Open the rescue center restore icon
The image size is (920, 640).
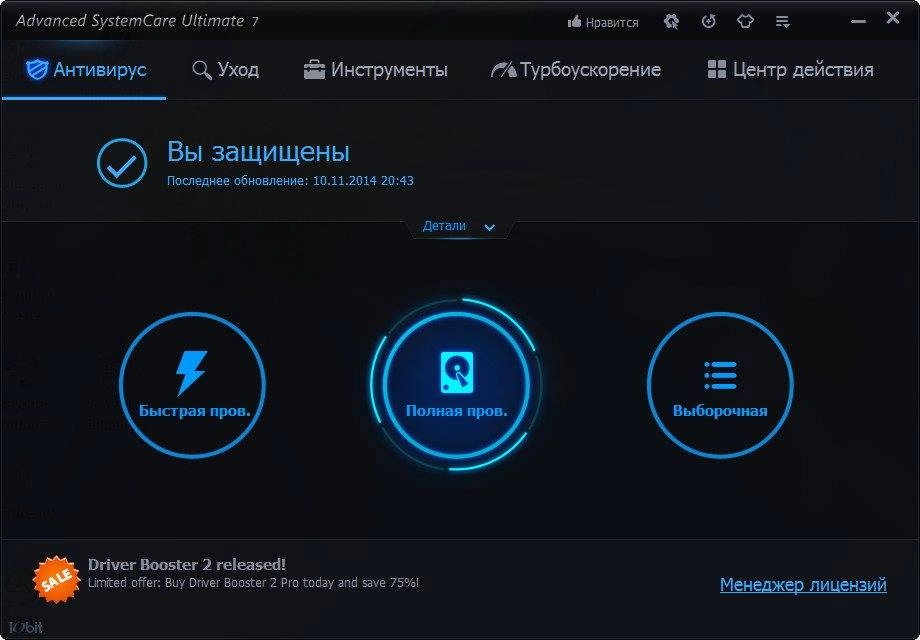pyautogui.click(x=671, y=22)
